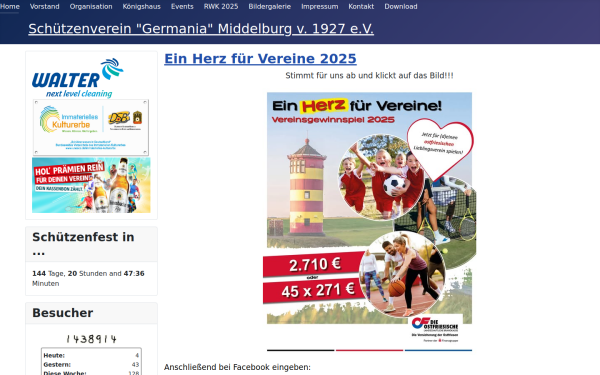Click the Immaterielles Kulturerbe DSB banner
The height and width of the screenshot is (375, 600).
point(91,127)
